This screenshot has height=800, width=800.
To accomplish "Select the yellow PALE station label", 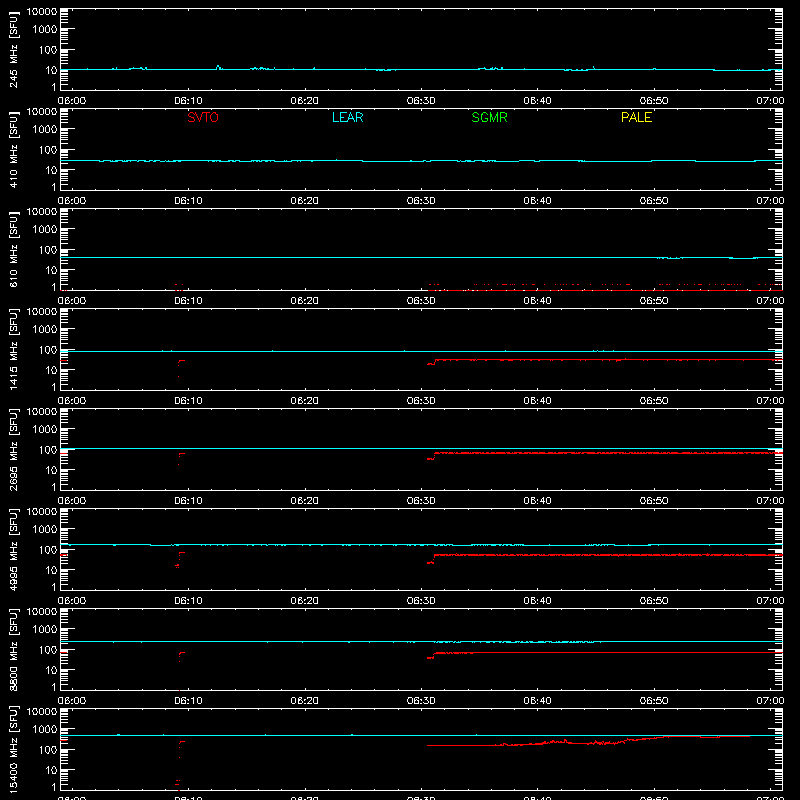I will 636,117.
